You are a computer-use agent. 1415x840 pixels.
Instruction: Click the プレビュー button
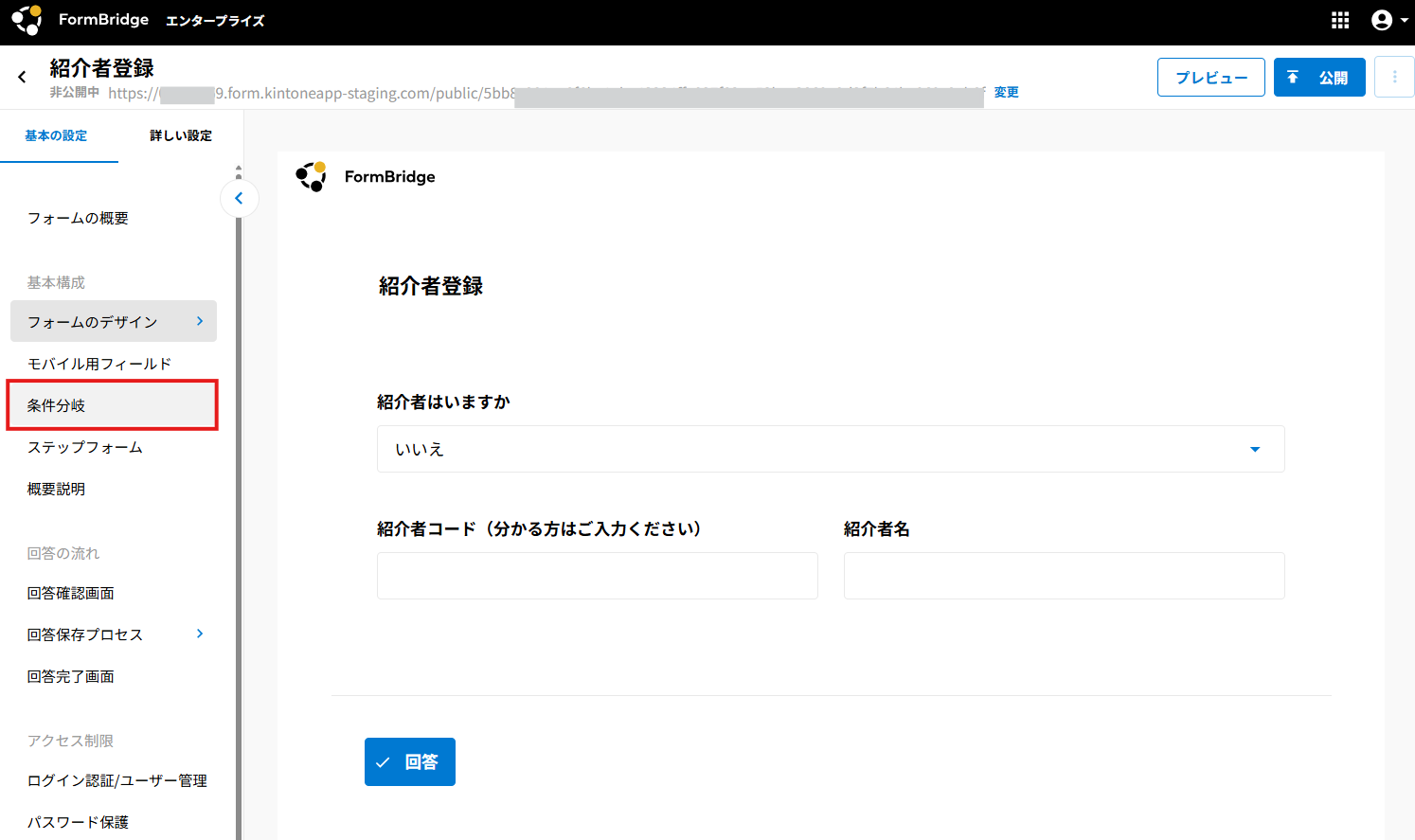[x=1210, y=78]
